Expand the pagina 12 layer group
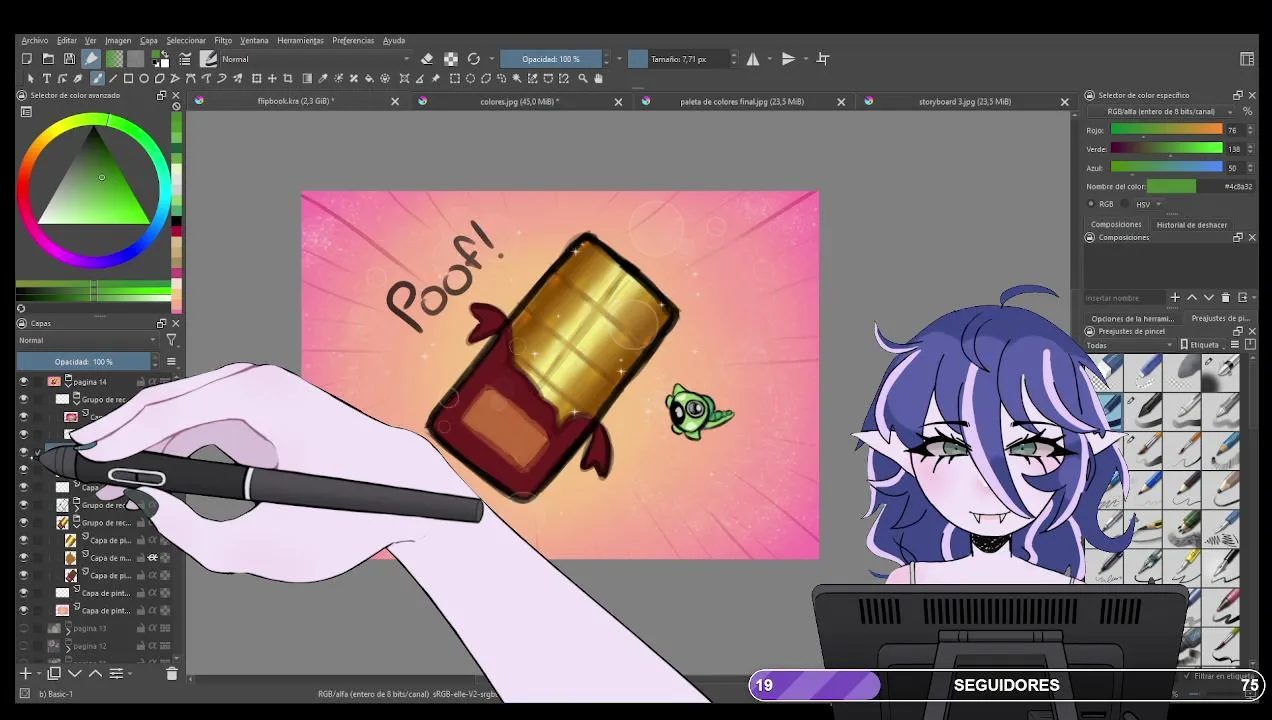 tap(68, 649)
